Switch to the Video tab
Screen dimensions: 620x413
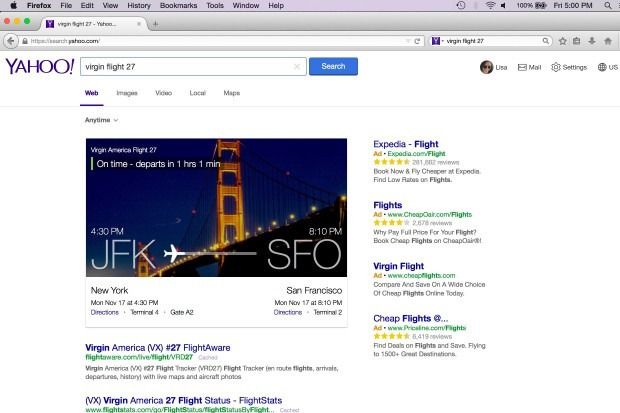164,93
